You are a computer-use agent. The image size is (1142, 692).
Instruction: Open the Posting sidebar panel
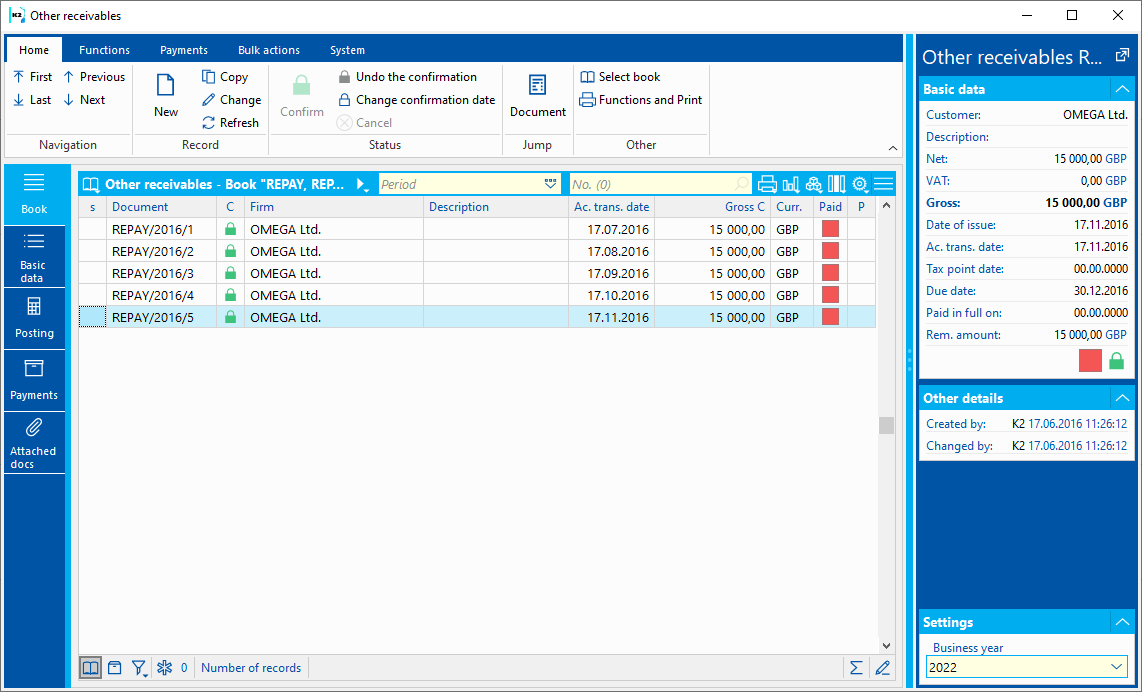[34, 318]
